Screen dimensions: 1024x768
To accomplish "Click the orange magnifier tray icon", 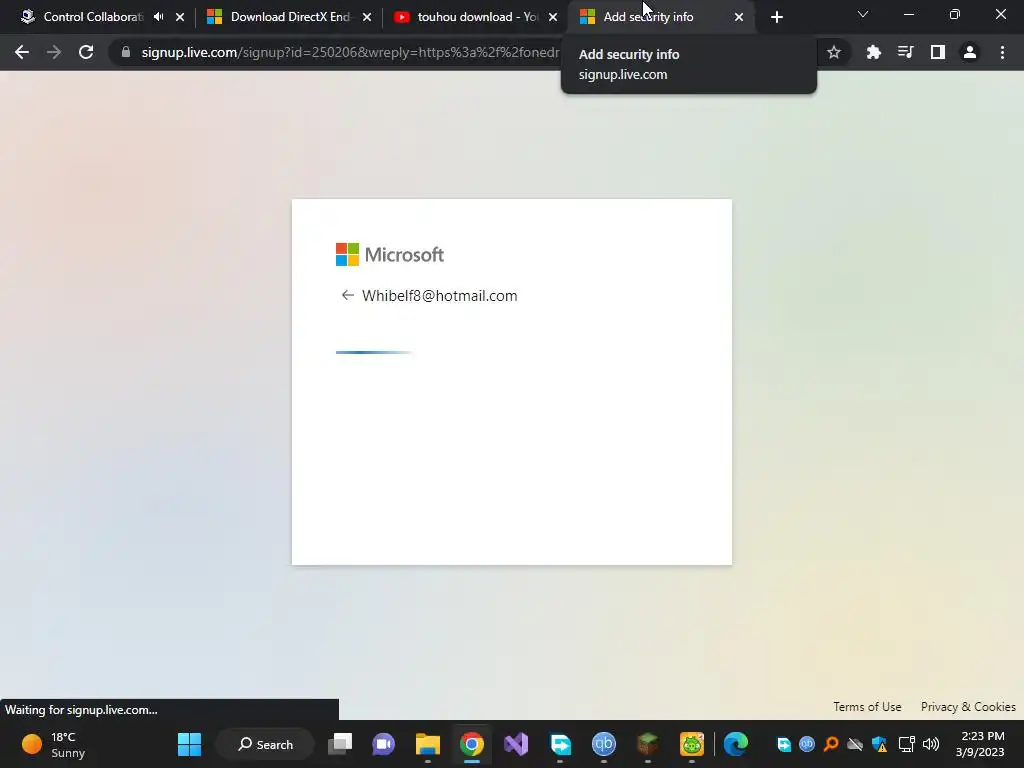I will [x=831, y=744].
